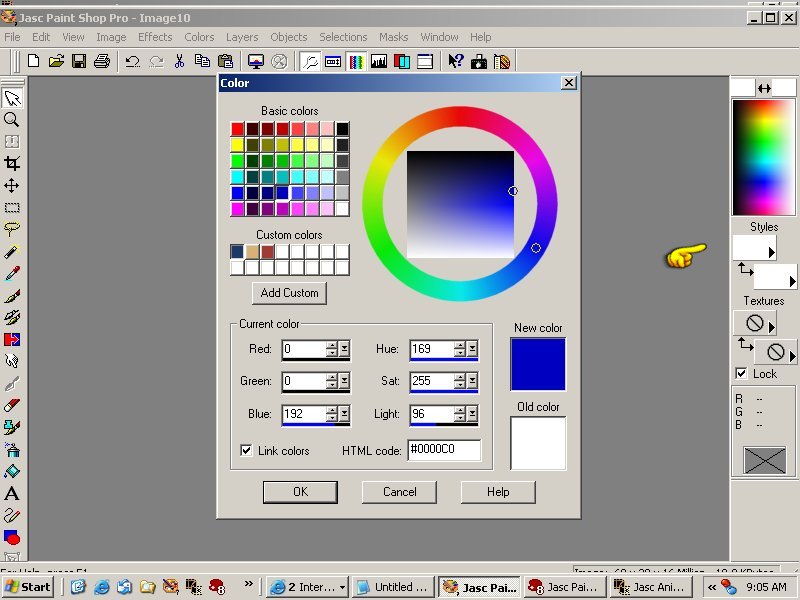The width and height of the screenshot is (800, 600).
Task: Pick the red swatch in Basic colors
Action: pos(237,129)
